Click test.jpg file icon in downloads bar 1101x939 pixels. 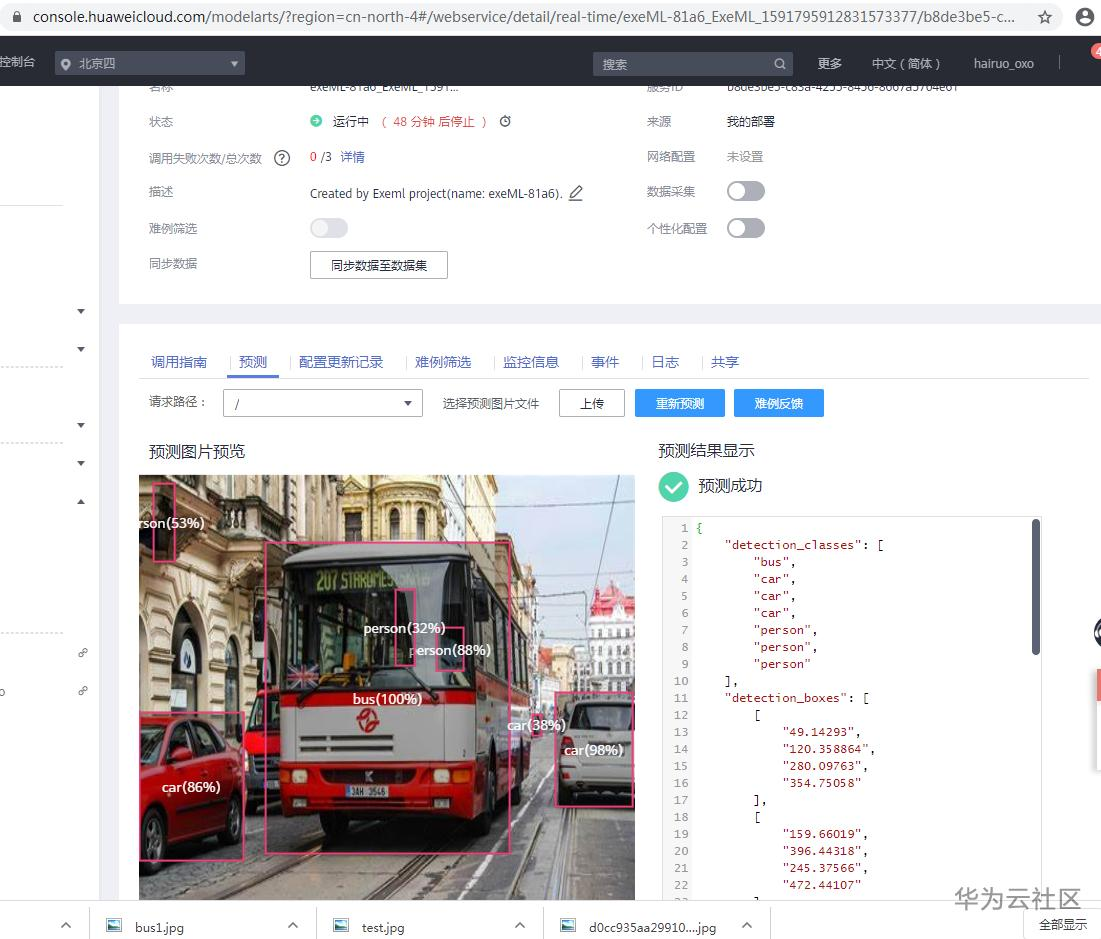click(341, 926)
